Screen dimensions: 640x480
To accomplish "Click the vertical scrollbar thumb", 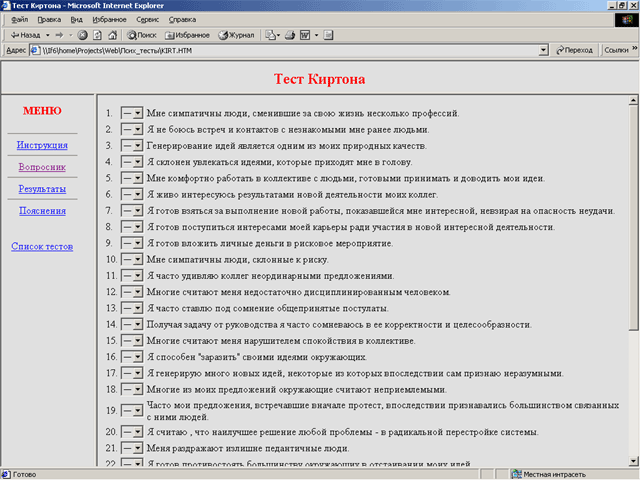I will click(633, 217).
